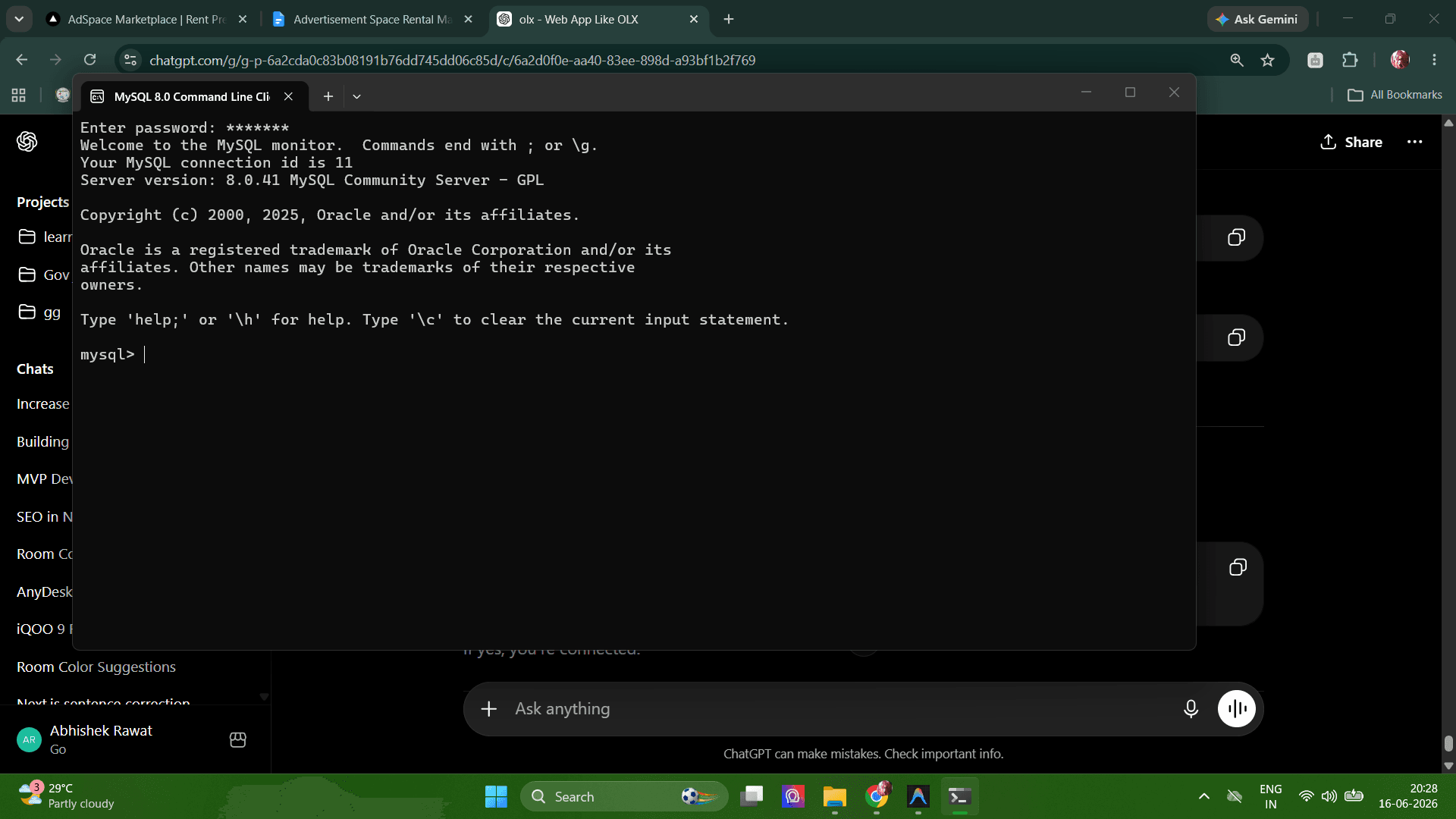Start dictation with the microphone icon
Viewport: 1456px width, 819px height.
pos(1191,709)
